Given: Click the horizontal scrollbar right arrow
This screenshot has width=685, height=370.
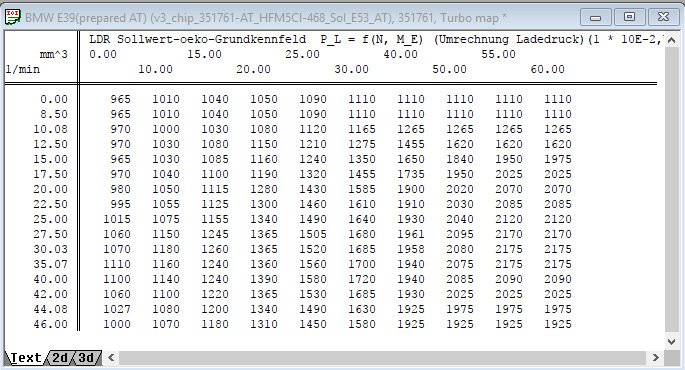Looking at the screenshot, I should [655, 357].
